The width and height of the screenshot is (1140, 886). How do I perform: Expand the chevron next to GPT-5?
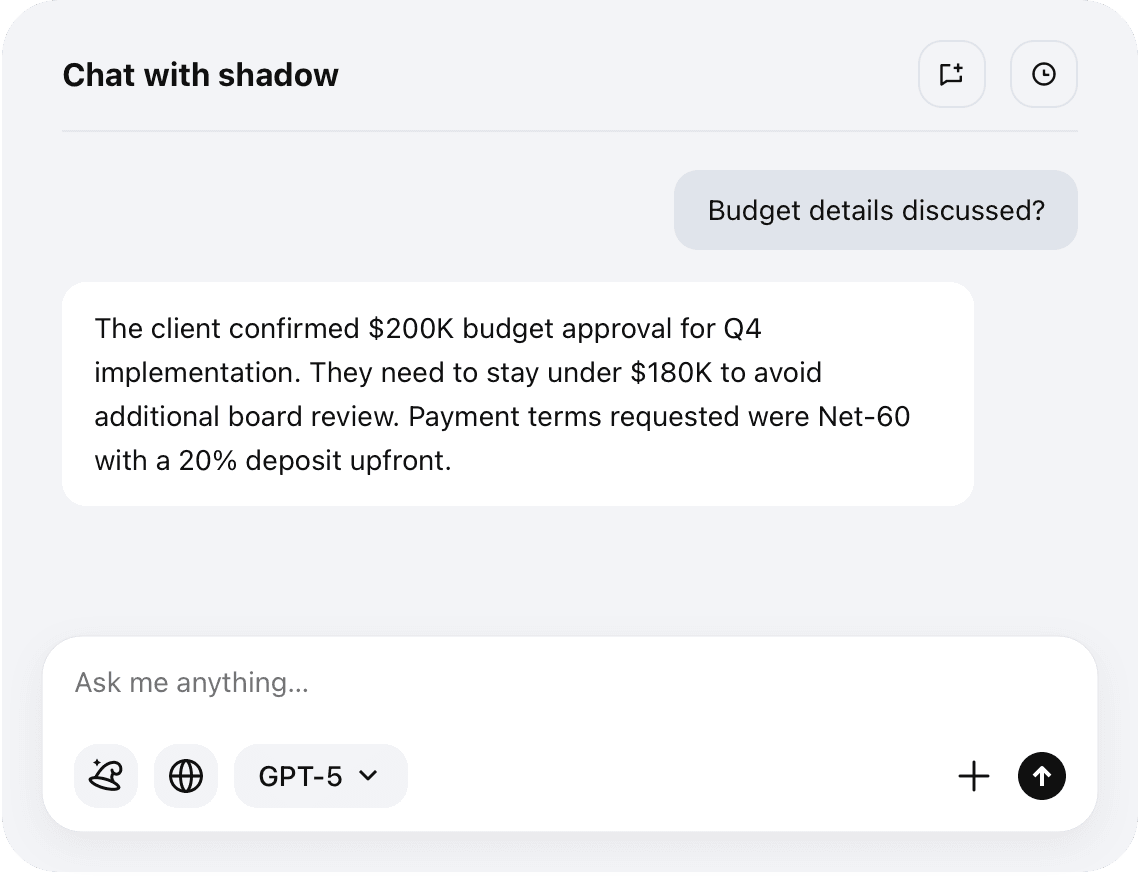point(368,775)
